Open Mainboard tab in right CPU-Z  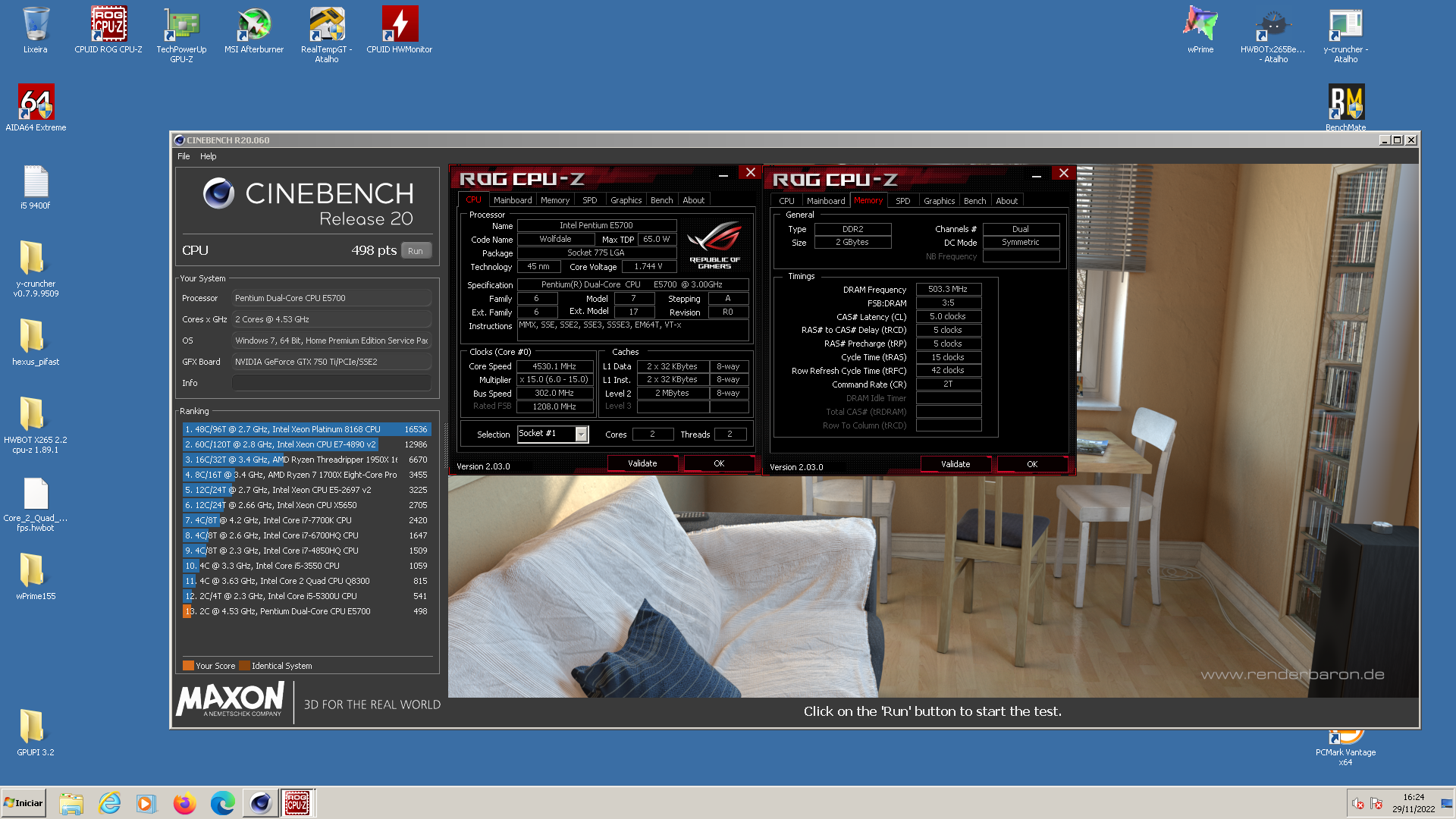[826, 201]
